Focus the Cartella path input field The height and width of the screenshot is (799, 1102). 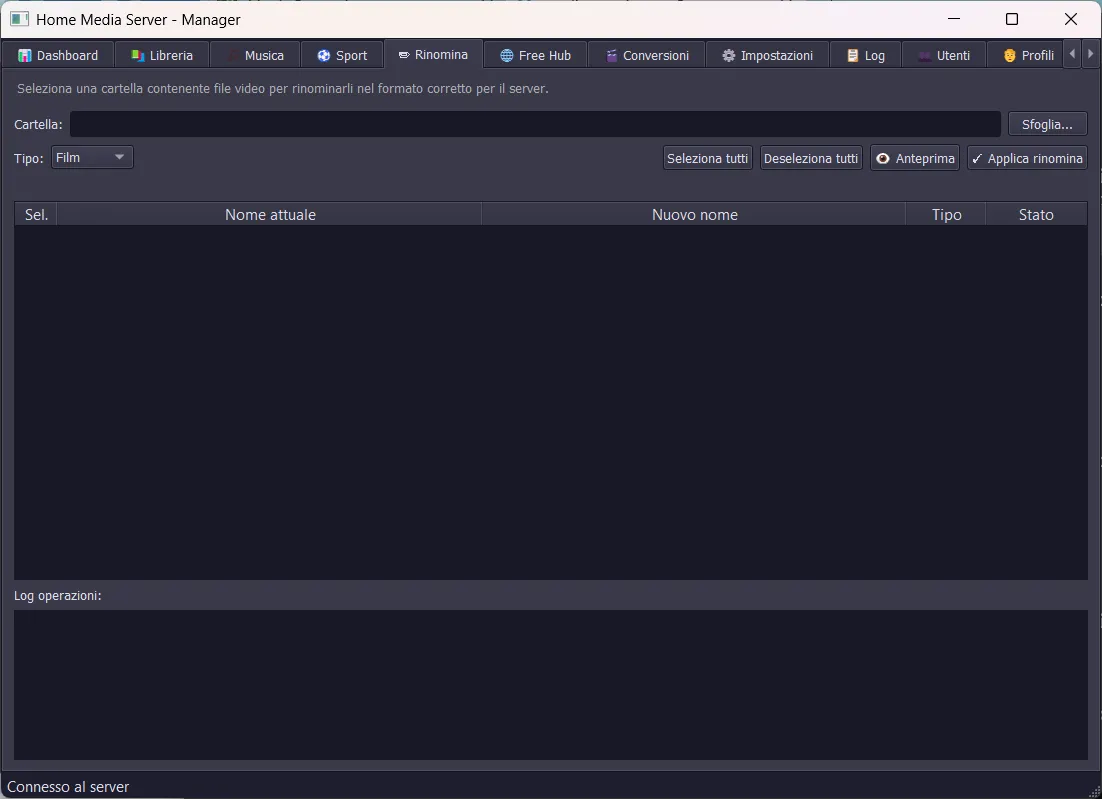point(535,124)
